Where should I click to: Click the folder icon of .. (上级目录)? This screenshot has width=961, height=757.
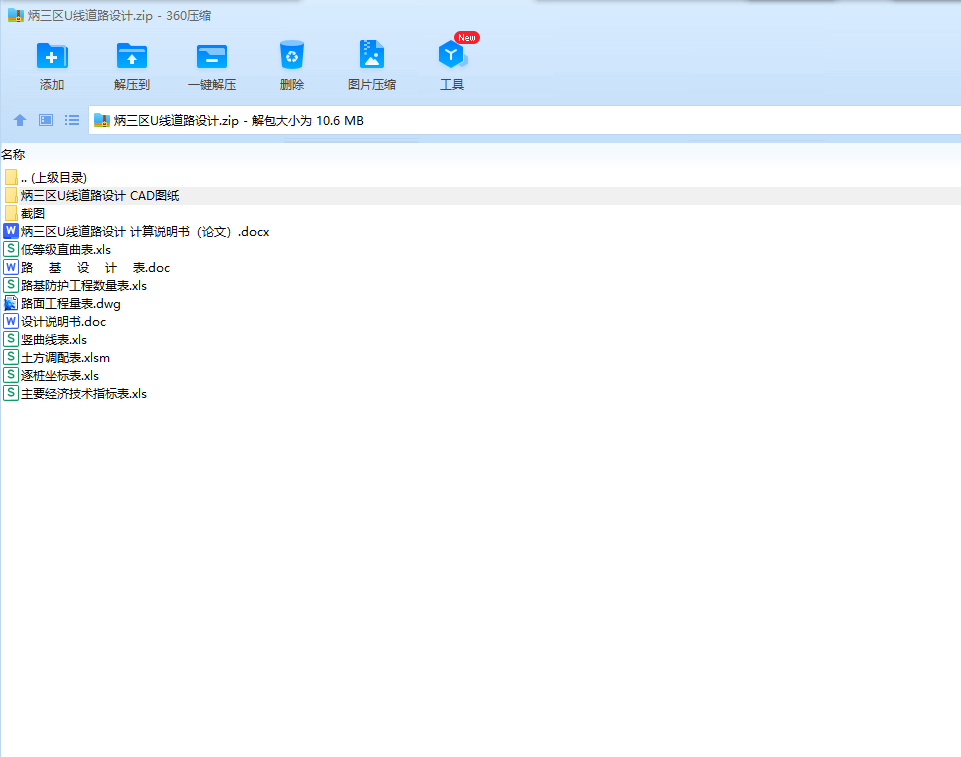tap(11, 177)
